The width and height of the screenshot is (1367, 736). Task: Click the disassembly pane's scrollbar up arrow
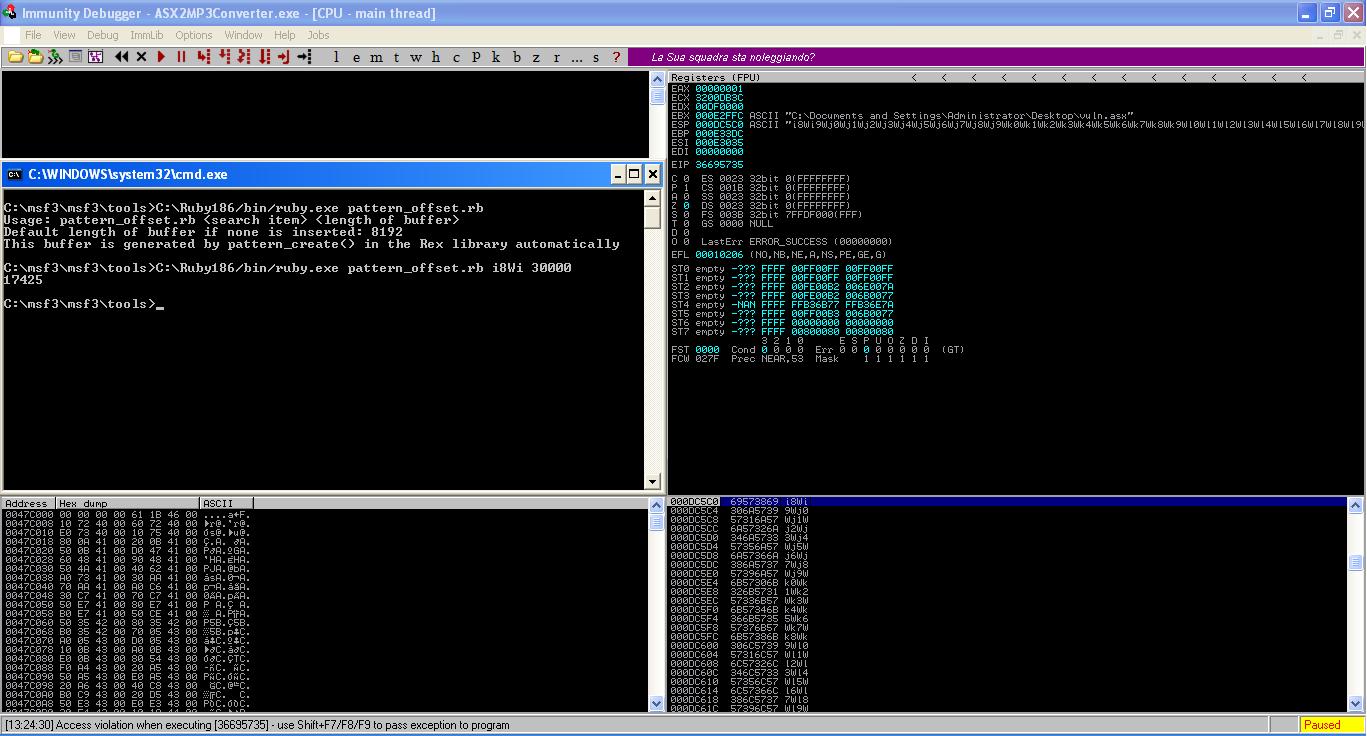coord(657,77)
